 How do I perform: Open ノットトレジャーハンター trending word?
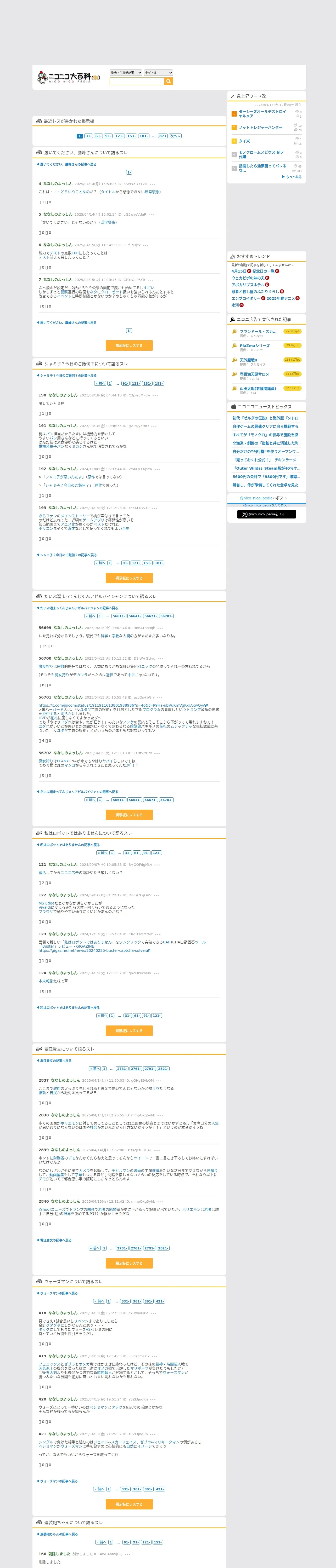[x=260, y=128]
